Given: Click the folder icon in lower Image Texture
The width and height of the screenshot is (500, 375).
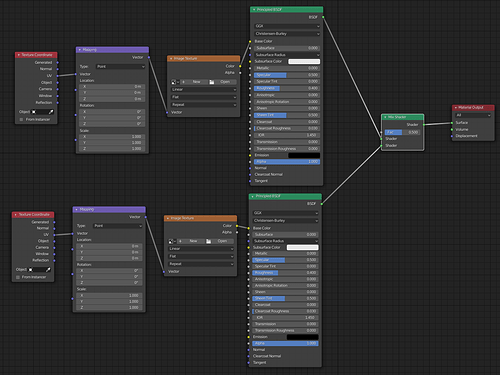Looking at the screenshot, I should click(209, 241).
